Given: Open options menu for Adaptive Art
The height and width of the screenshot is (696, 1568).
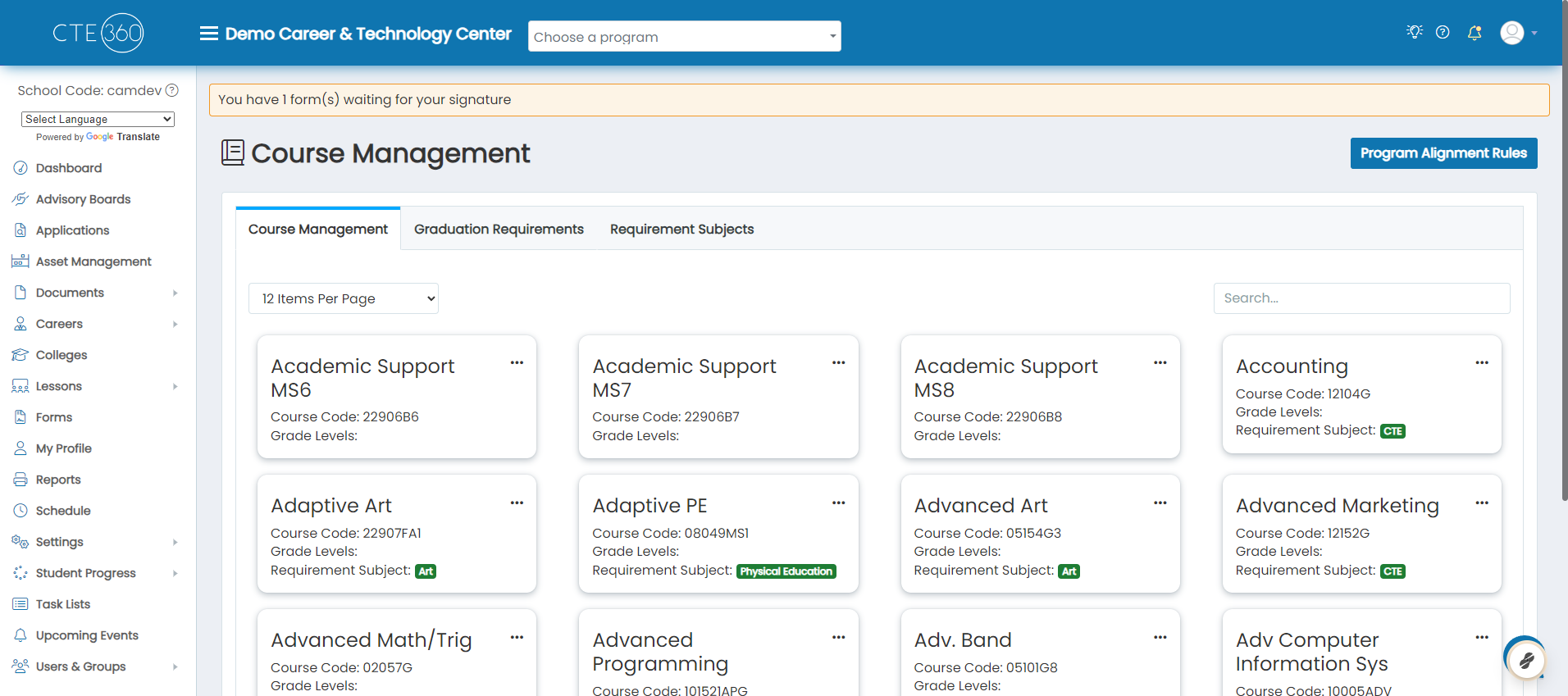Looking at the screenshot, I should [517, 503].
